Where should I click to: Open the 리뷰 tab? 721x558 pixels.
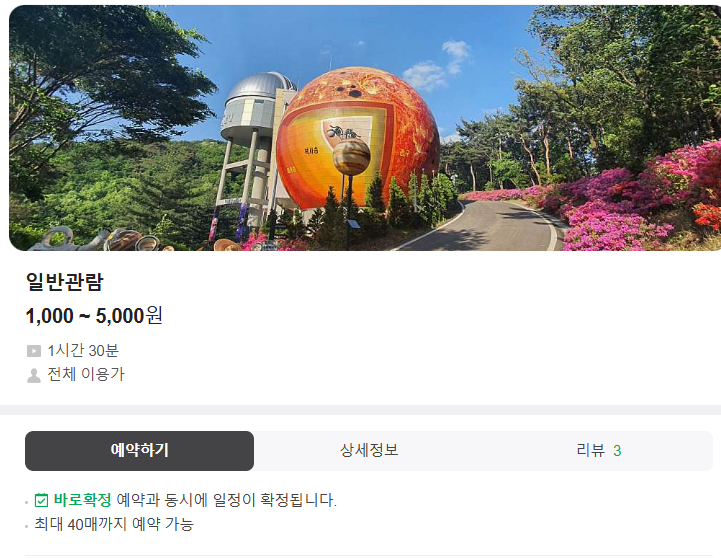pyautogui.click(x=598, y=450)
